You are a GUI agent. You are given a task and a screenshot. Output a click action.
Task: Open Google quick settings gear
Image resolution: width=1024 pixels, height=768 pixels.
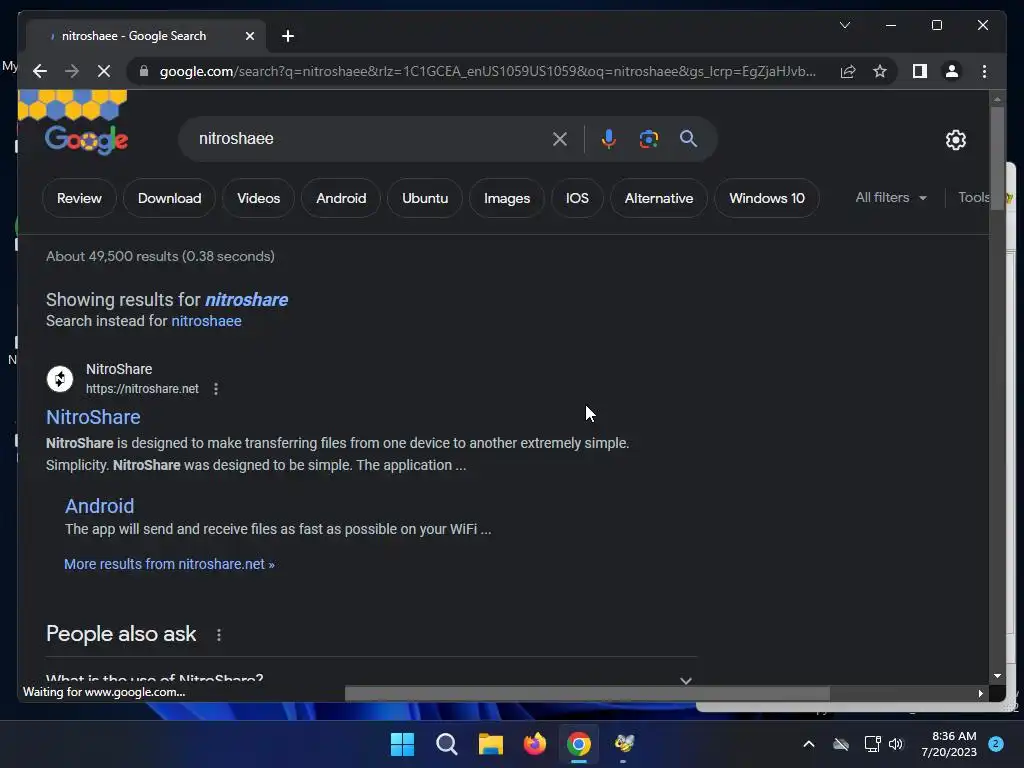pos(955,140)
